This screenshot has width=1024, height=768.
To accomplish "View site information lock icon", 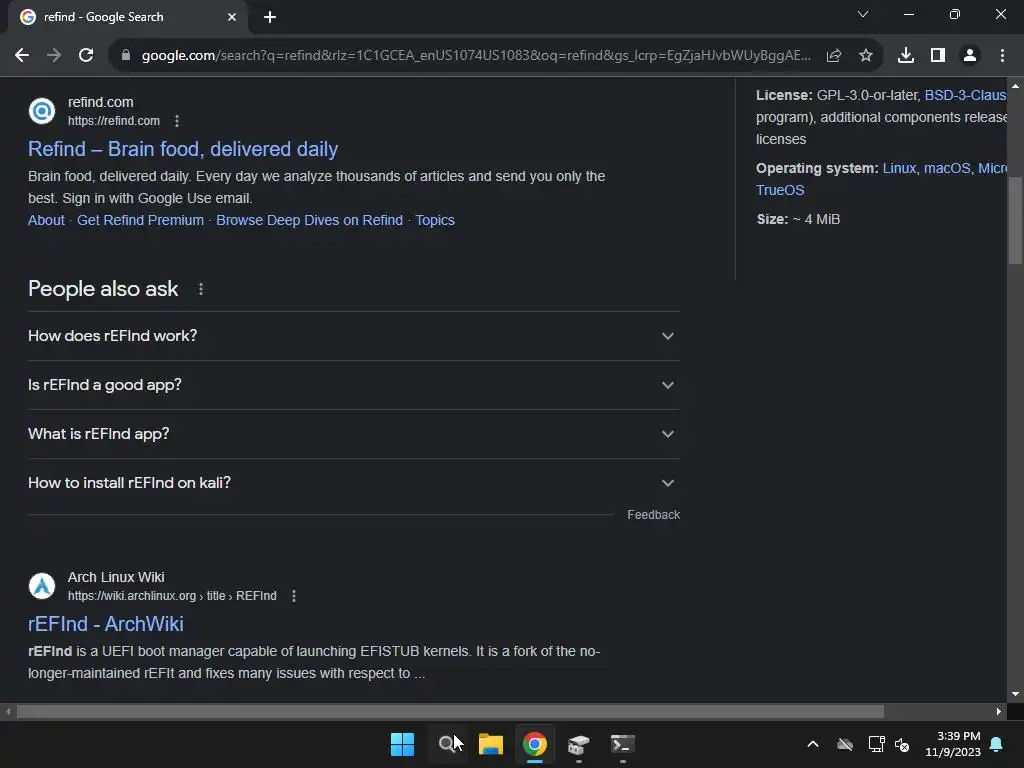I will (126, 56).
